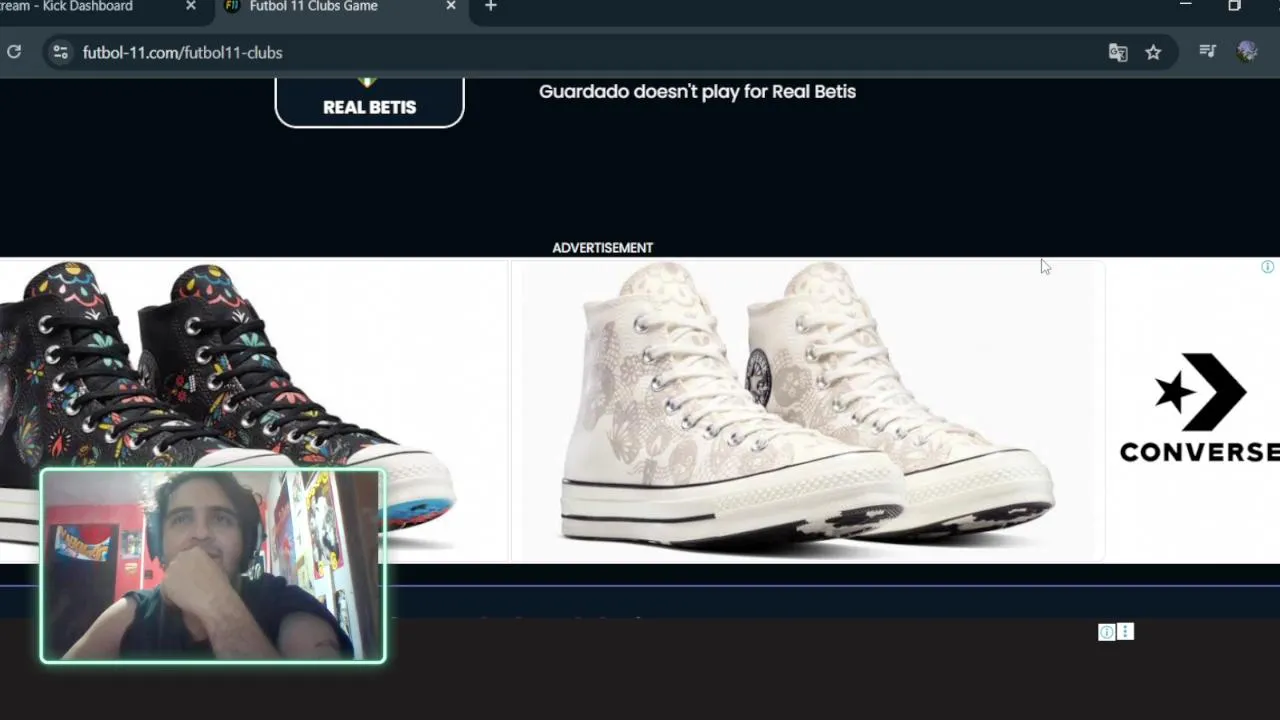Click the streamer webcam overlay
Viewport: 1280px width, 720px height.
(212, 566)
